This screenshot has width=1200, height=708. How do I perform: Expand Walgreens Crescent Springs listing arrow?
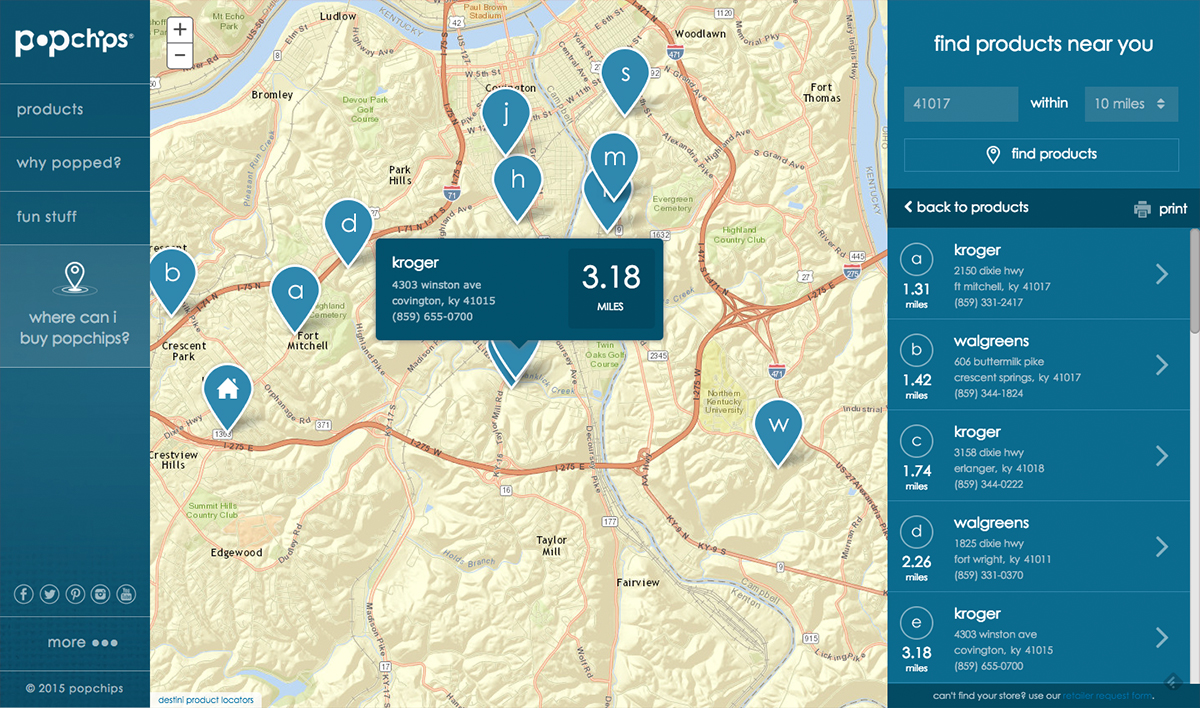pos(1162,365)
